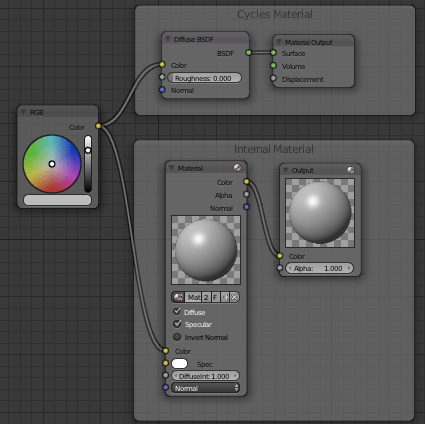
Task: Select the RGB node title
Action: click(37, 112)
